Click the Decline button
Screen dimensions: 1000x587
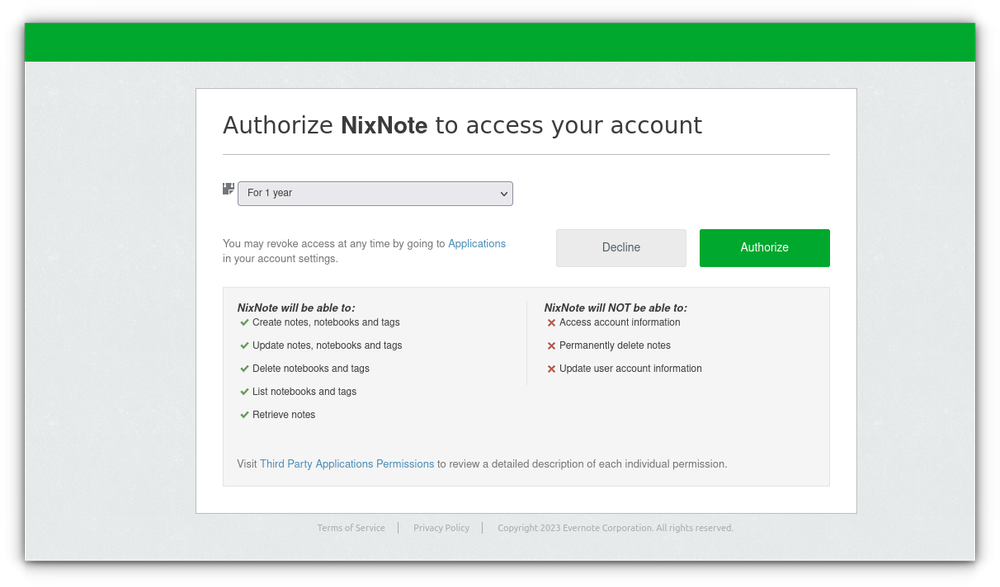click(x=620, y=247)
